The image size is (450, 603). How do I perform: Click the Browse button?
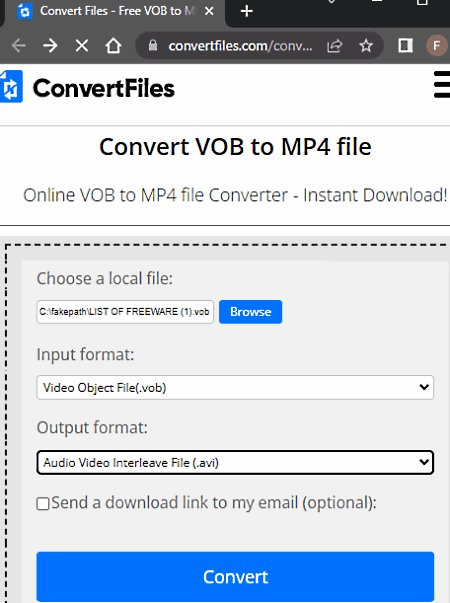click(250, 312)
